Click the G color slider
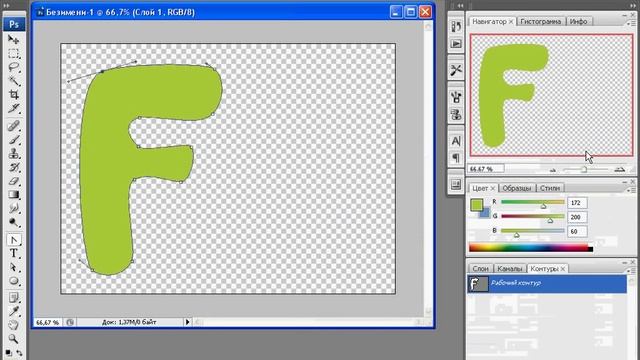Image resolution: width=640 pixels, height=360 pixels. [533, 217]
